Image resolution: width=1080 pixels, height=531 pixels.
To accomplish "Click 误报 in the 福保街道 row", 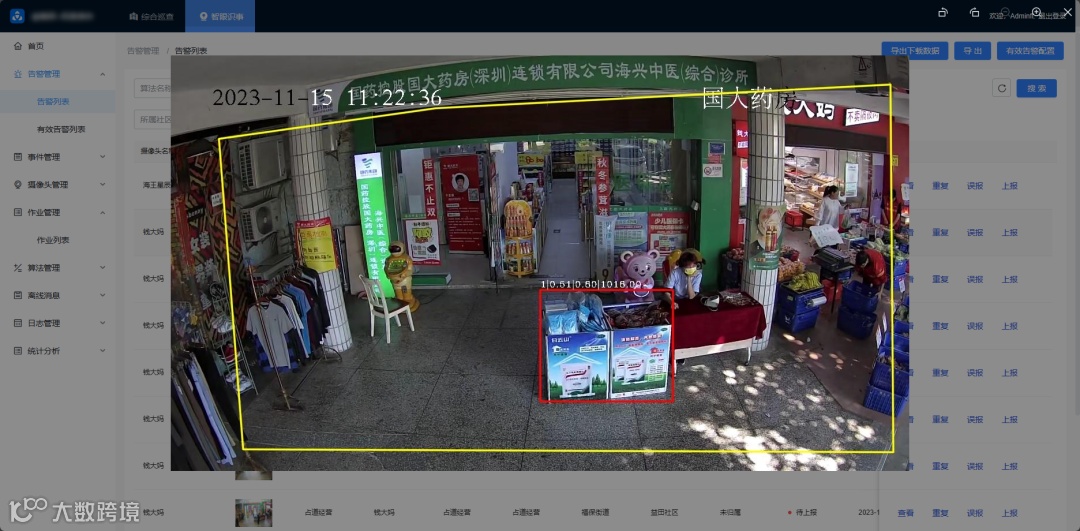I will (975, 513).
